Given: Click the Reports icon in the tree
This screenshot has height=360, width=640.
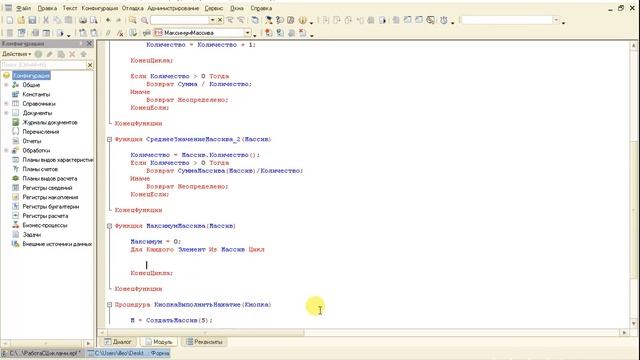Looking at the screenshot, I should coord(16,141).
